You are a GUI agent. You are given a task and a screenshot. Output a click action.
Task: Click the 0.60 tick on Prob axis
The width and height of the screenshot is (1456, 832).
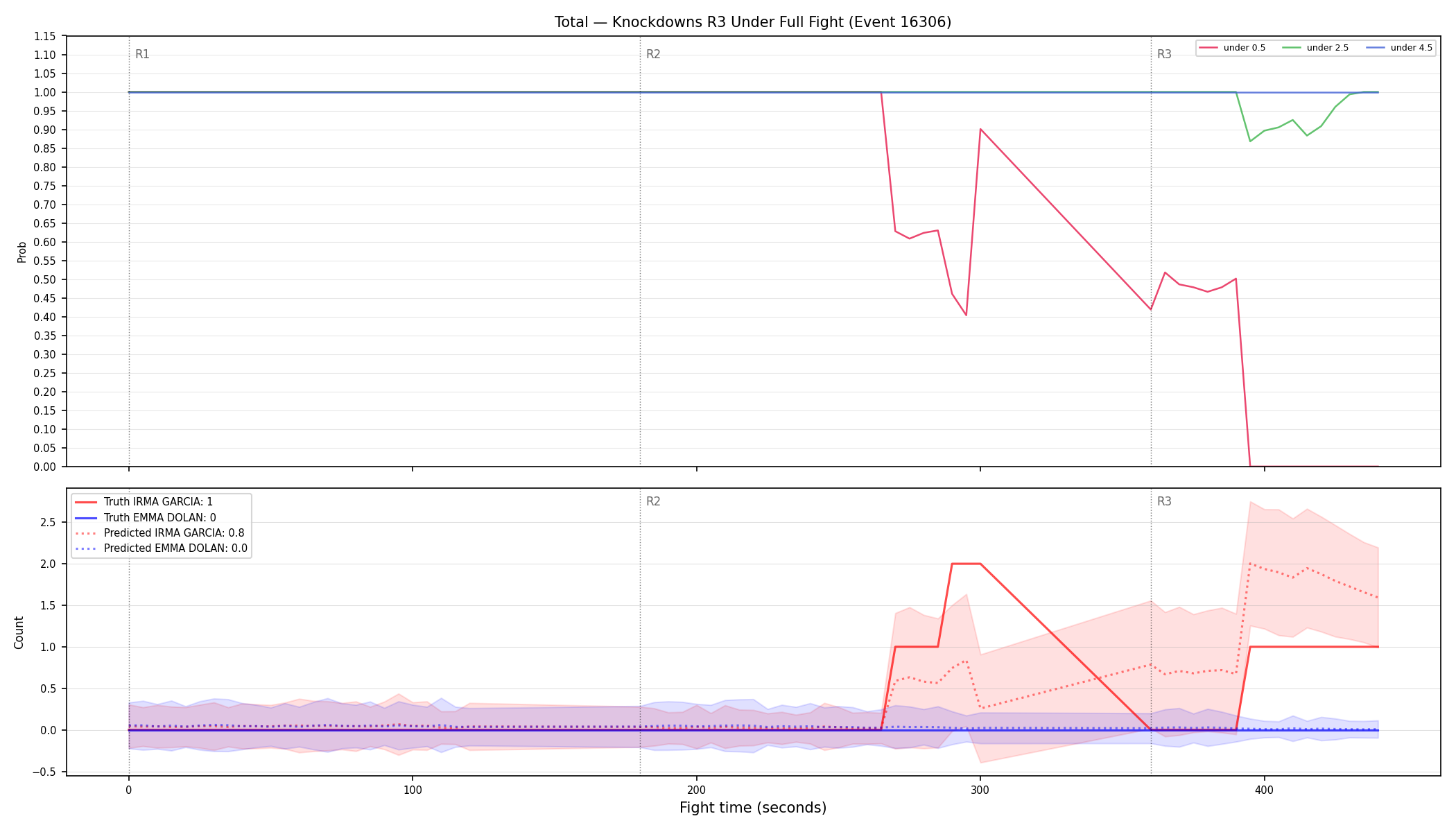pyautogui.click(x=44, y=242)
